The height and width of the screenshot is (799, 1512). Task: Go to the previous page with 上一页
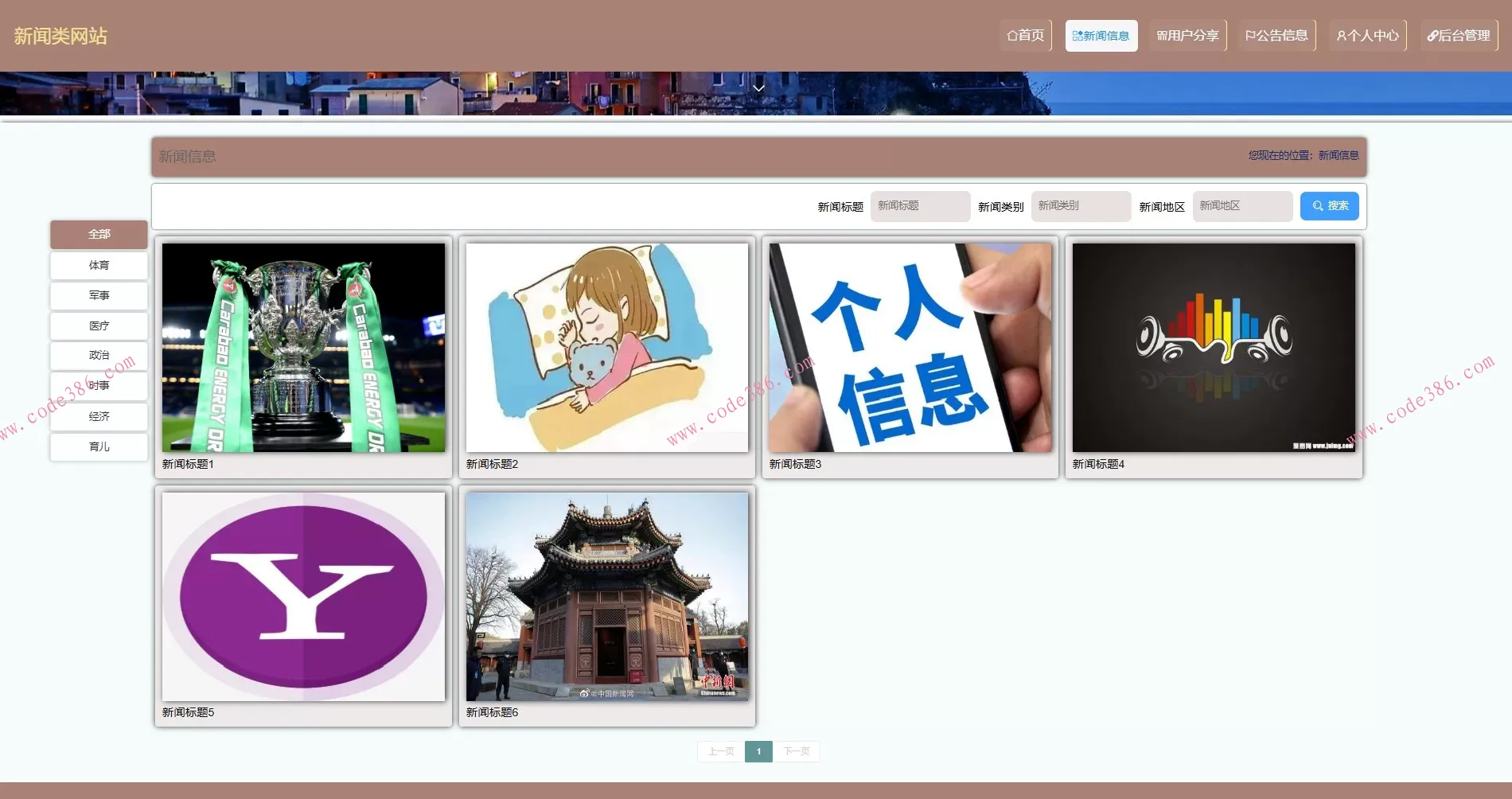(721, 751)
